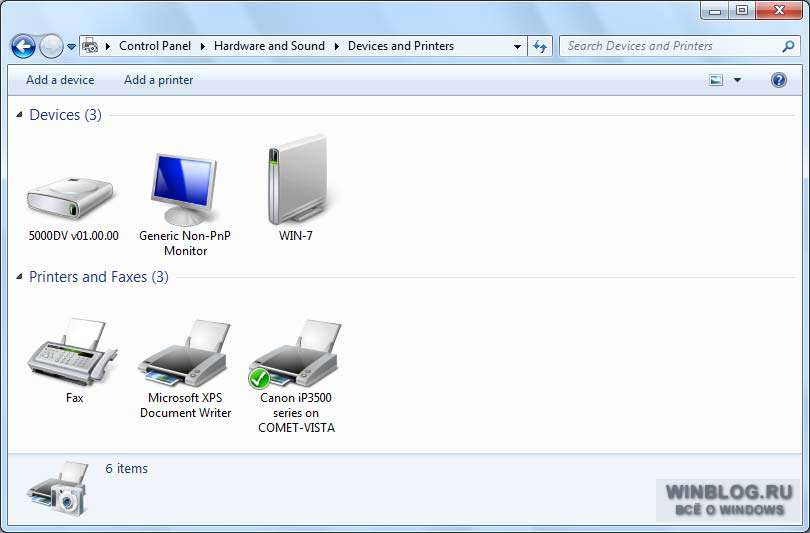
Task: Change the view using the view icon
Action: (x=716, y=80)
